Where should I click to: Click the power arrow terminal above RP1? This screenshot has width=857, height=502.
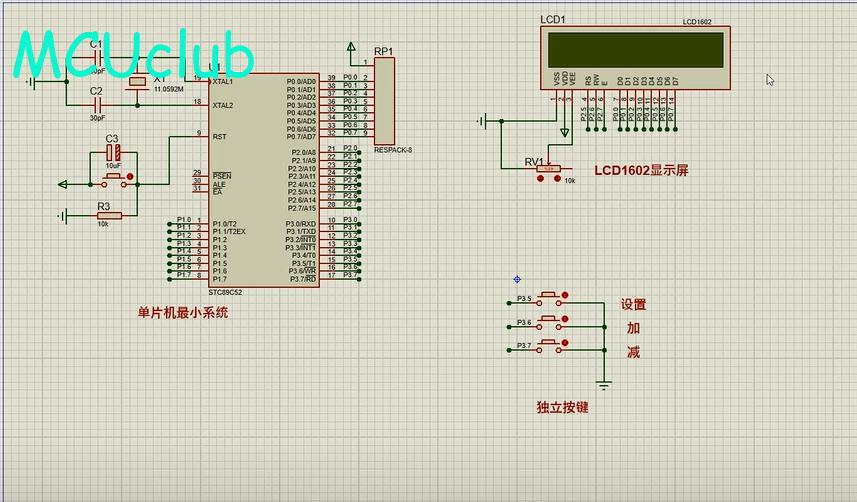coord(351,46)
